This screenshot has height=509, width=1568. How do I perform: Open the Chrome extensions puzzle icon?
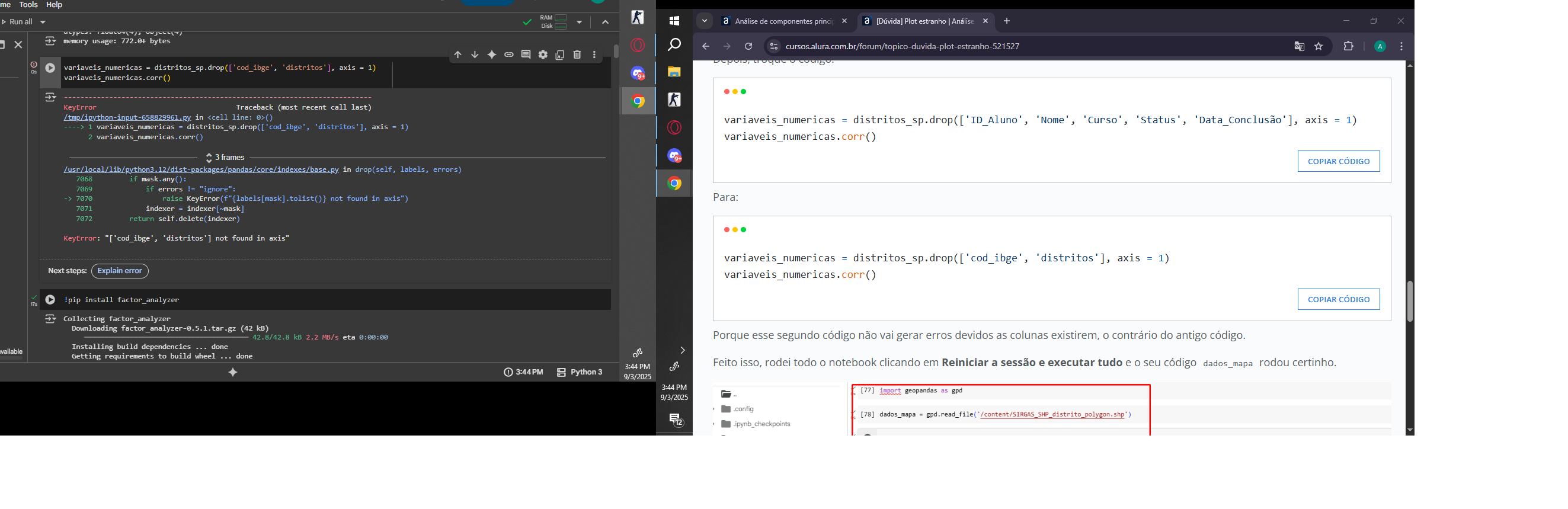(1348, 46)
